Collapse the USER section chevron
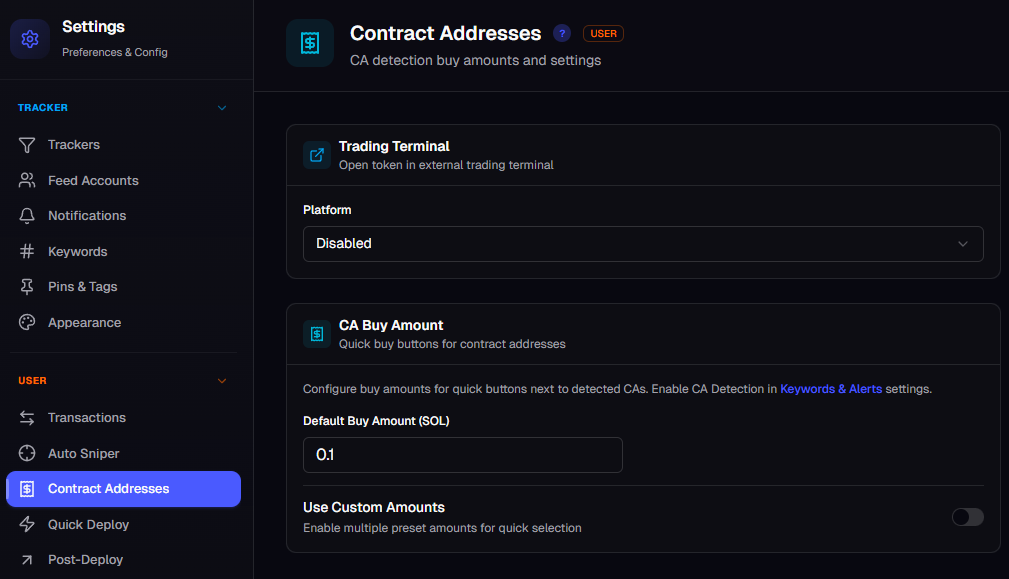The height and width of the screenshot is (579, 1009). click(222, 381)
